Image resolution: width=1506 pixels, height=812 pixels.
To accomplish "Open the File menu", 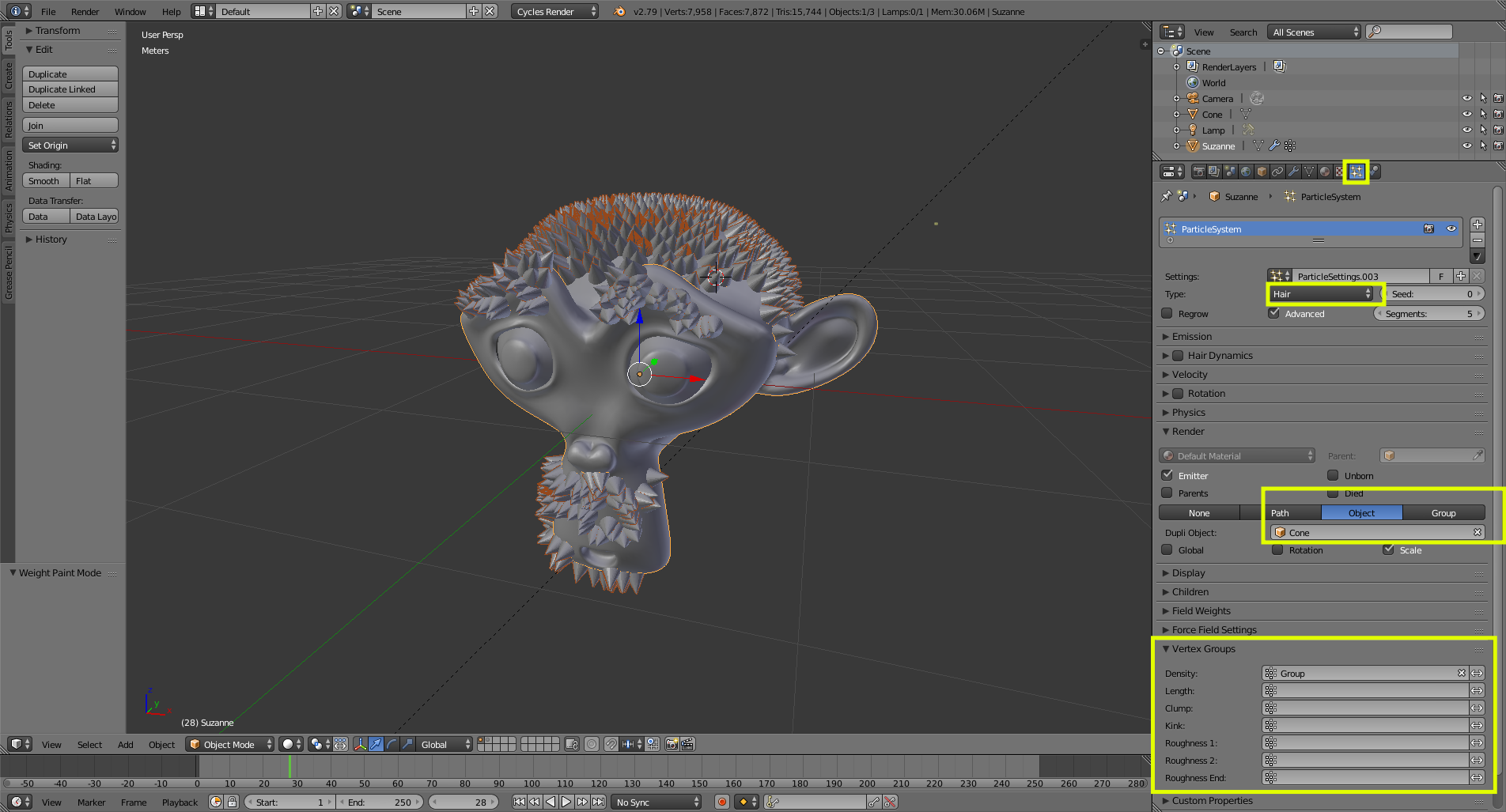I will coord(48,11).
